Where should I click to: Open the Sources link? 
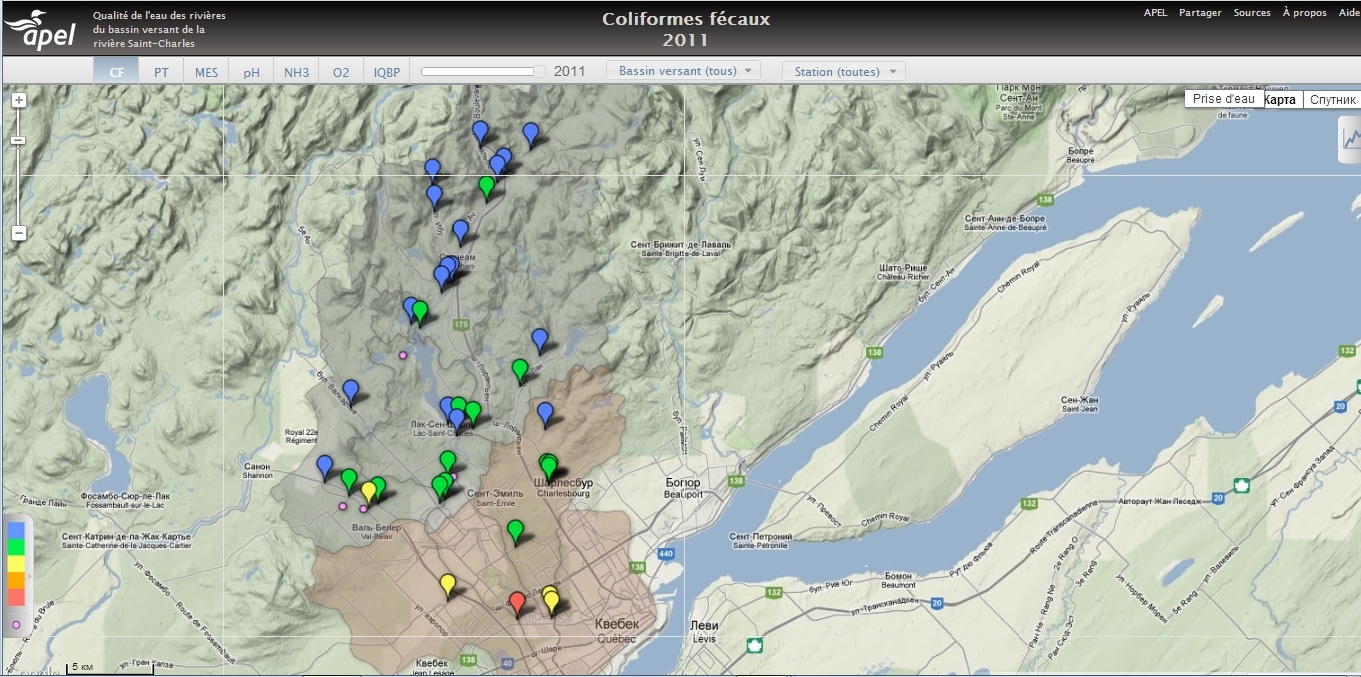click(x=1251, y=13)
